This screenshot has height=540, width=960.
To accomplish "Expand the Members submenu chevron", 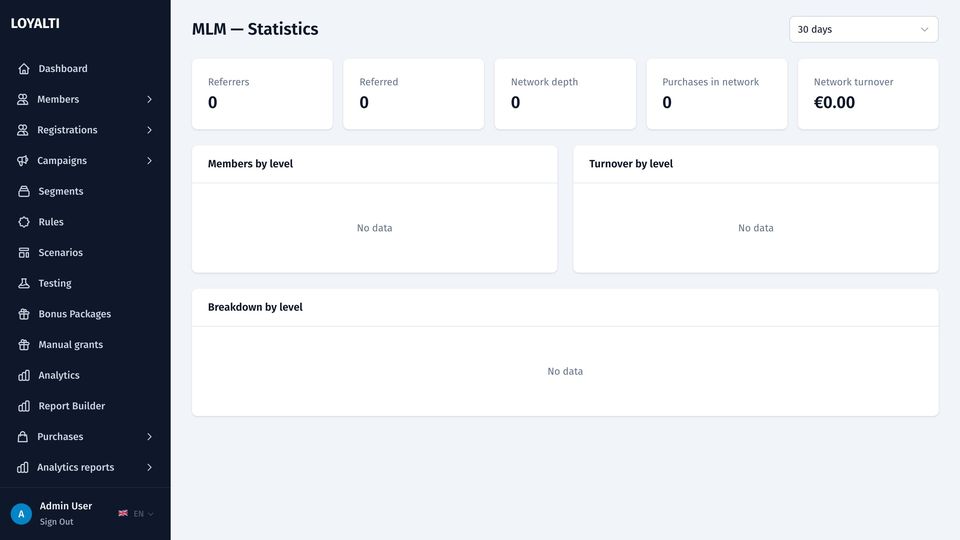I will [x=149, y=99].
